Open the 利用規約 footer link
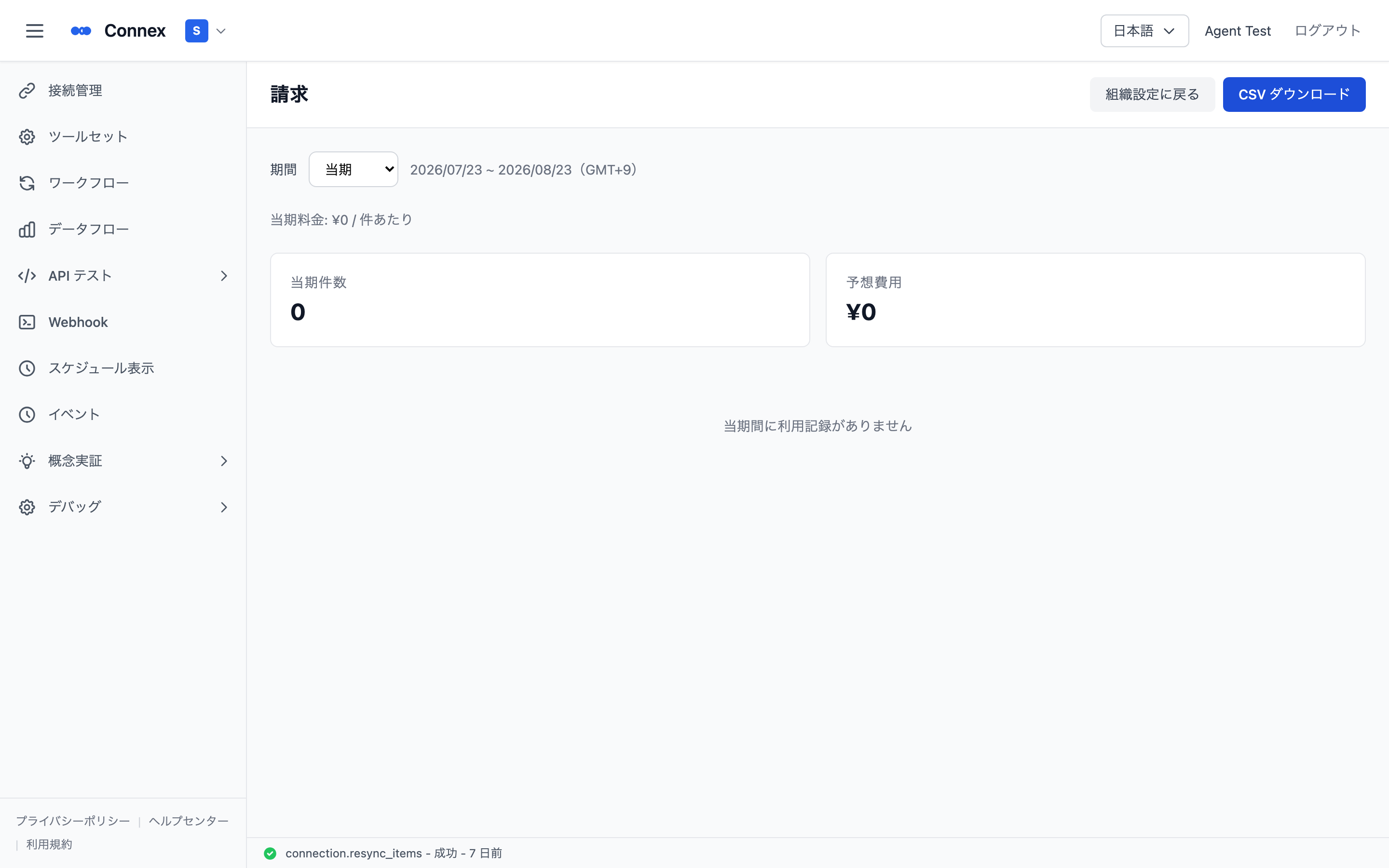Viewport: 1389px width, 868px height. [x=49, y=844]
